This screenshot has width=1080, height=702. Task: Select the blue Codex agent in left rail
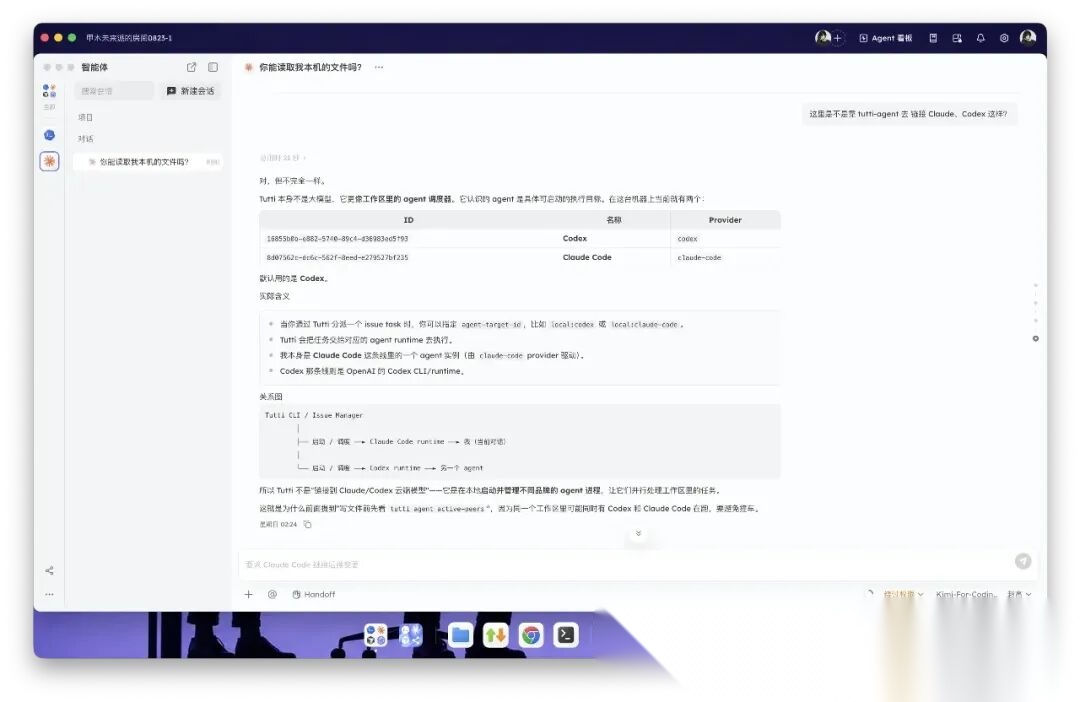click(x=50, y=135)
